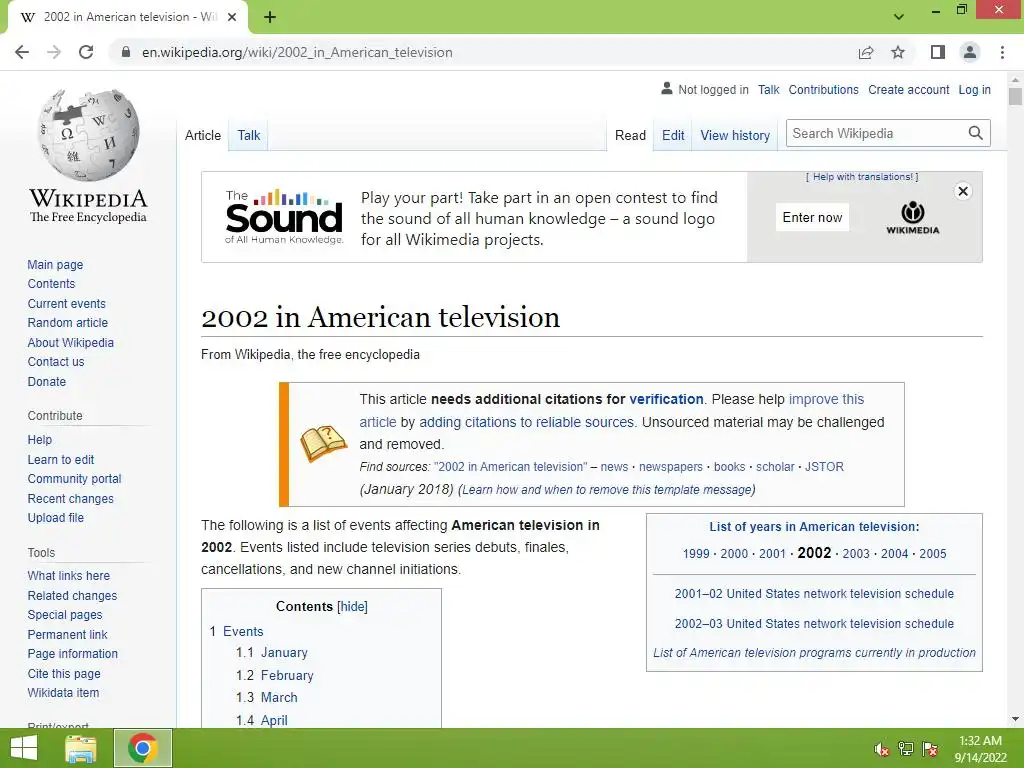Viewport: 1024px width, 768px height.
Task: Close the 2002 in American television tab
Action: pyautogui.click(x=232, y=17)
